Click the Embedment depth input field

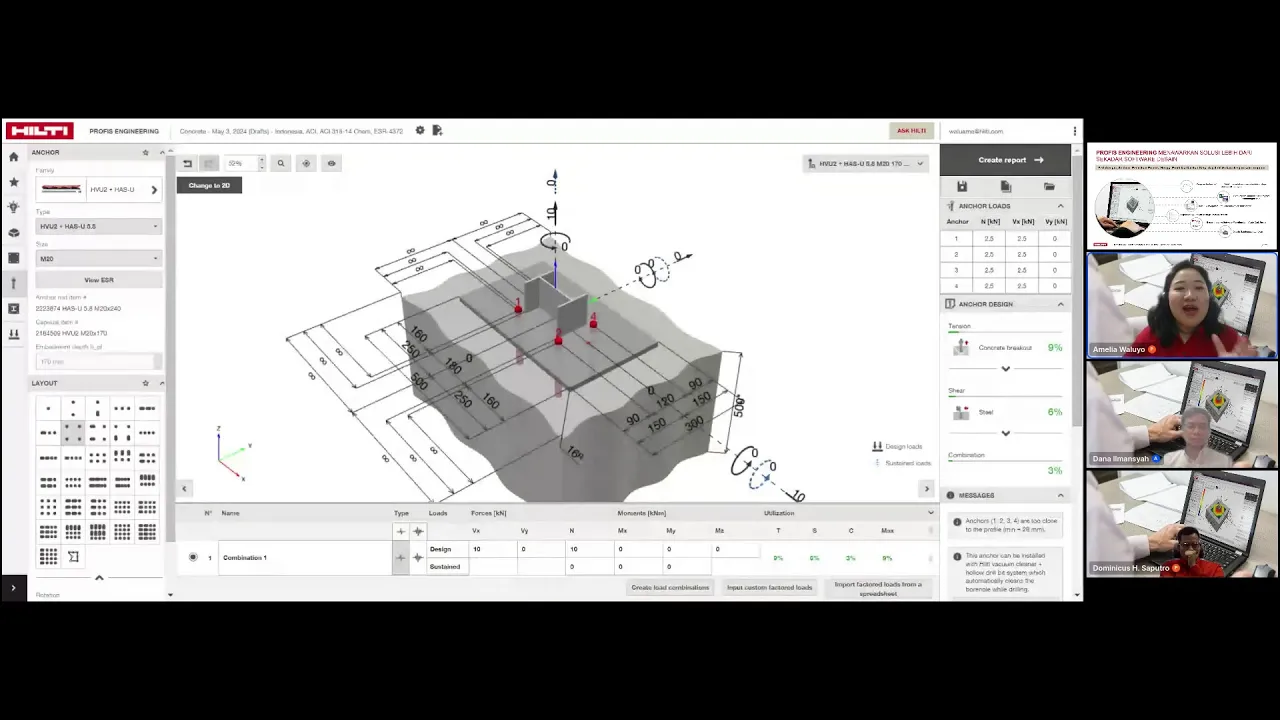click(97, 361)
